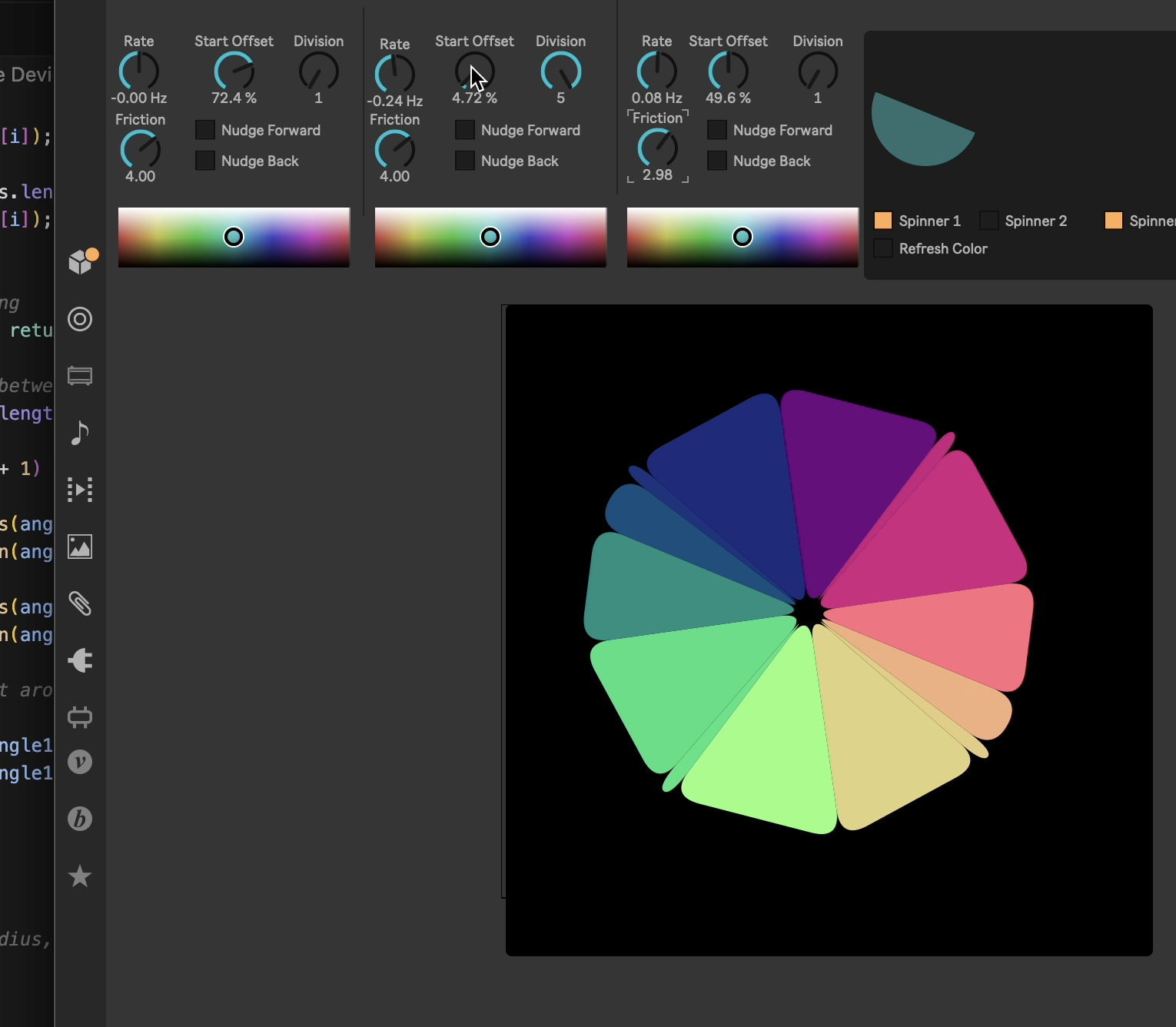Click the Division dial showing value 5

pos(561,71)
